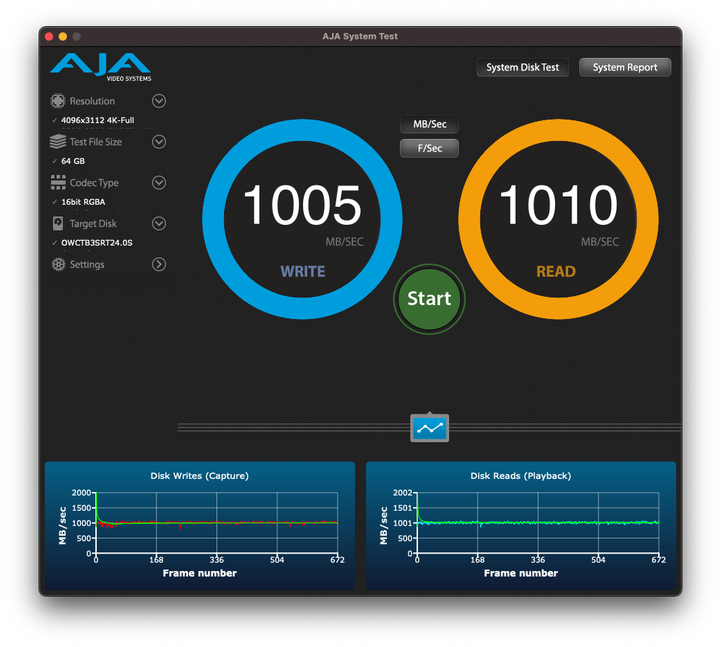Click the Resolution monitor icon
Screen dimensions: 720x647
pyautogui.click(x=58, y=101)
